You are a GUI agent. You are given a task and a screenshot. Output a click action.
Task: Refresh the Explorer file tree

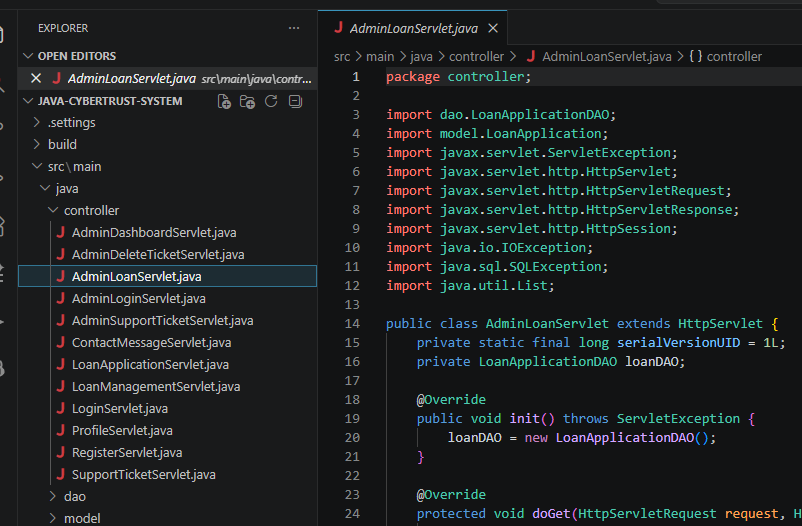coord(271,101)
